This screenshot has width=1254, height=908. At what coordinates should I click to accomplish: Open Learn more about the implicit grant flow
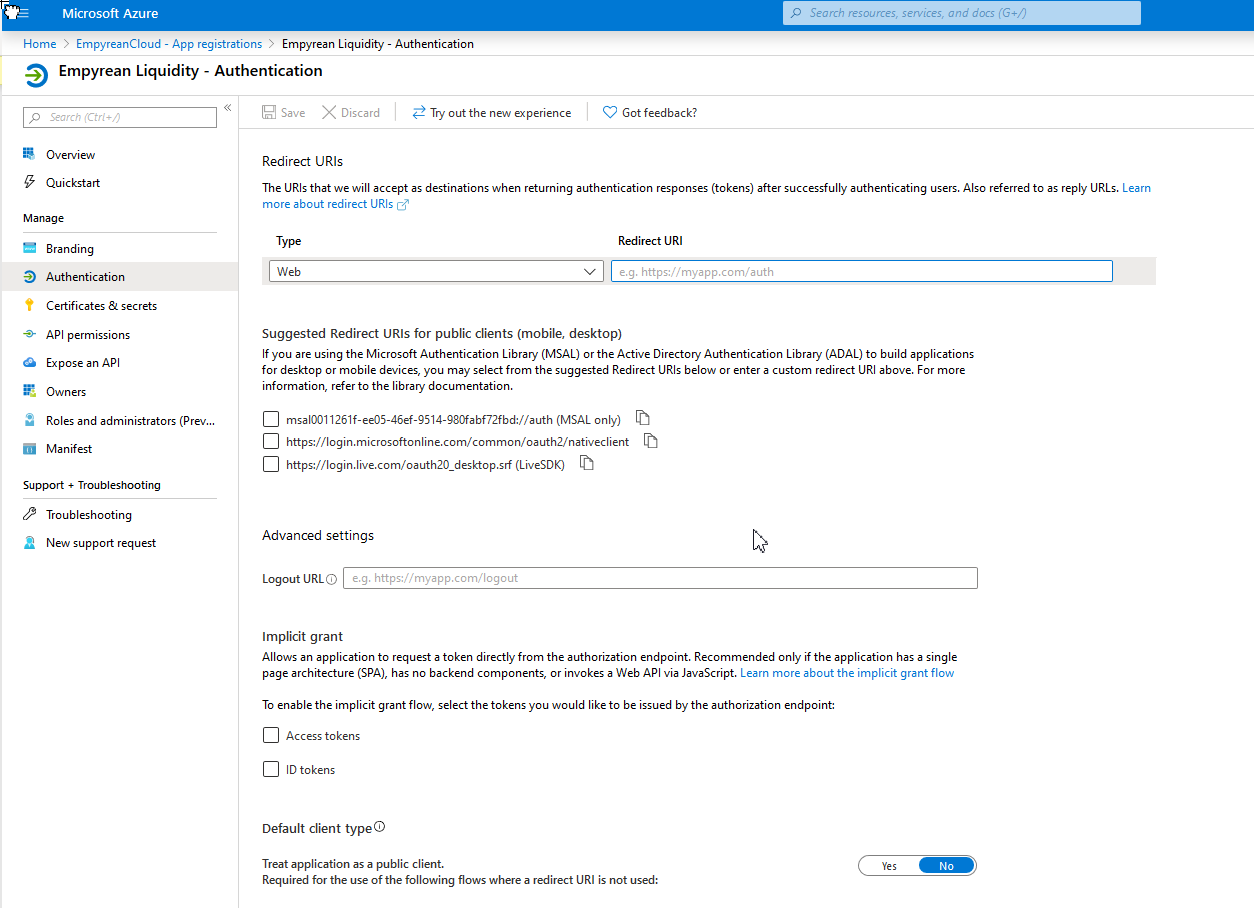pyautogui.click(x=847, y=673)
